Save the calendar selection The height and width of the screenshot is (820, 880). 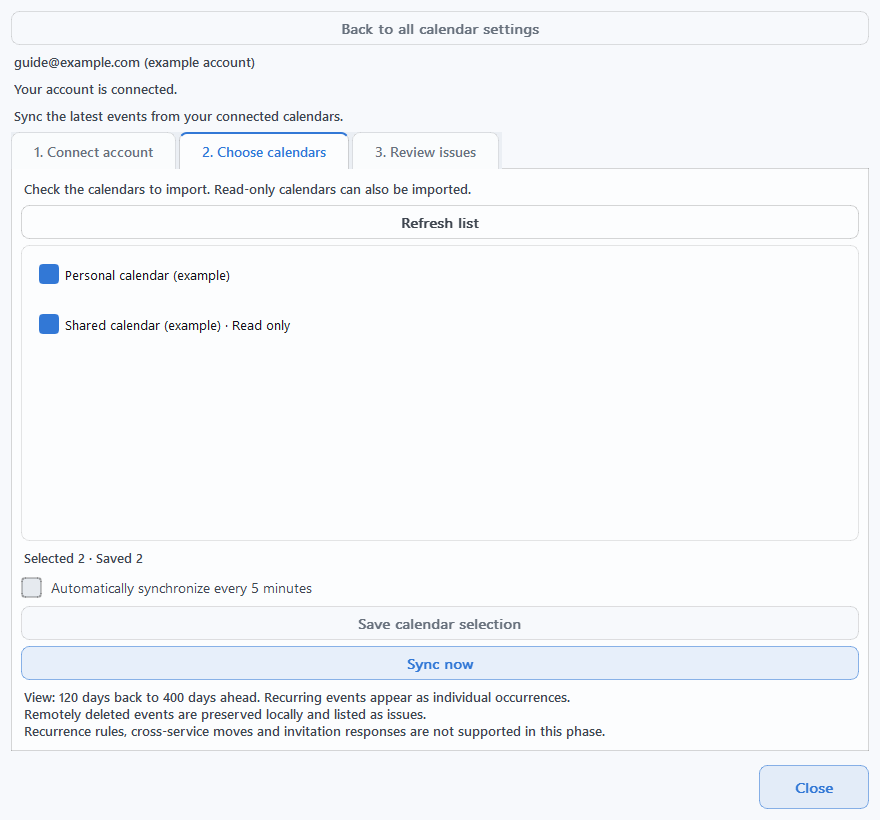tap(440, 624)
